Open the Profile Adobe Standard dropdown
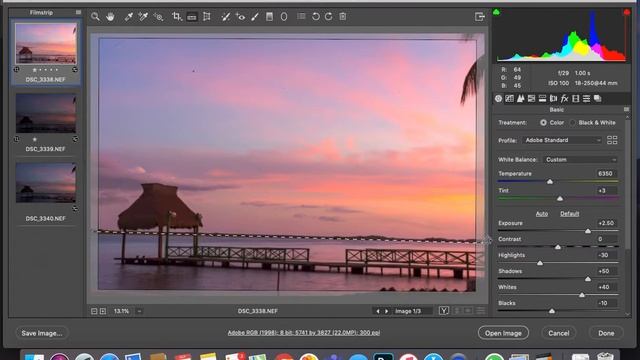Screen dimensions: 640x360 tap(562, 140)
